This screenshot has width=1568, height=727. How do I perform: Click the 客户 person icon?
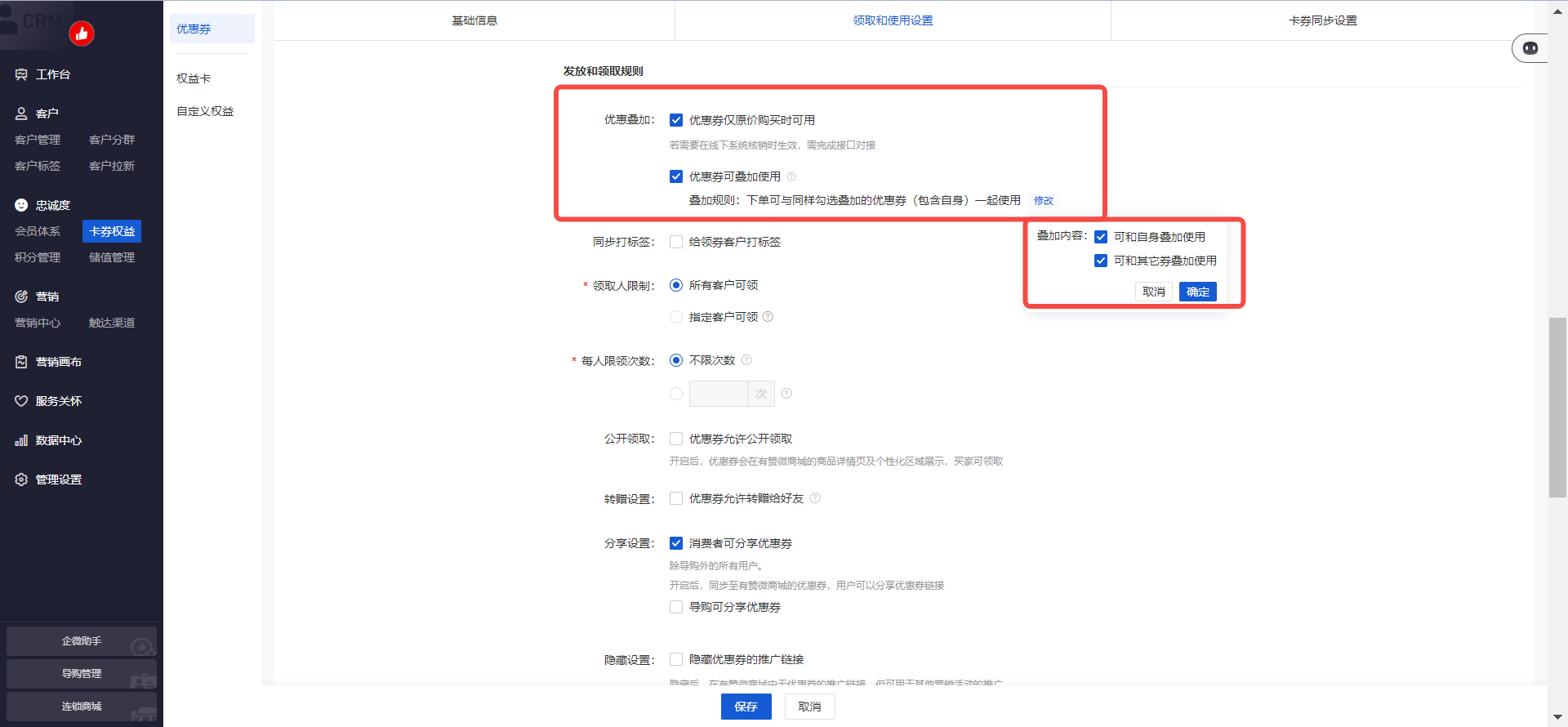click(21, 114)
